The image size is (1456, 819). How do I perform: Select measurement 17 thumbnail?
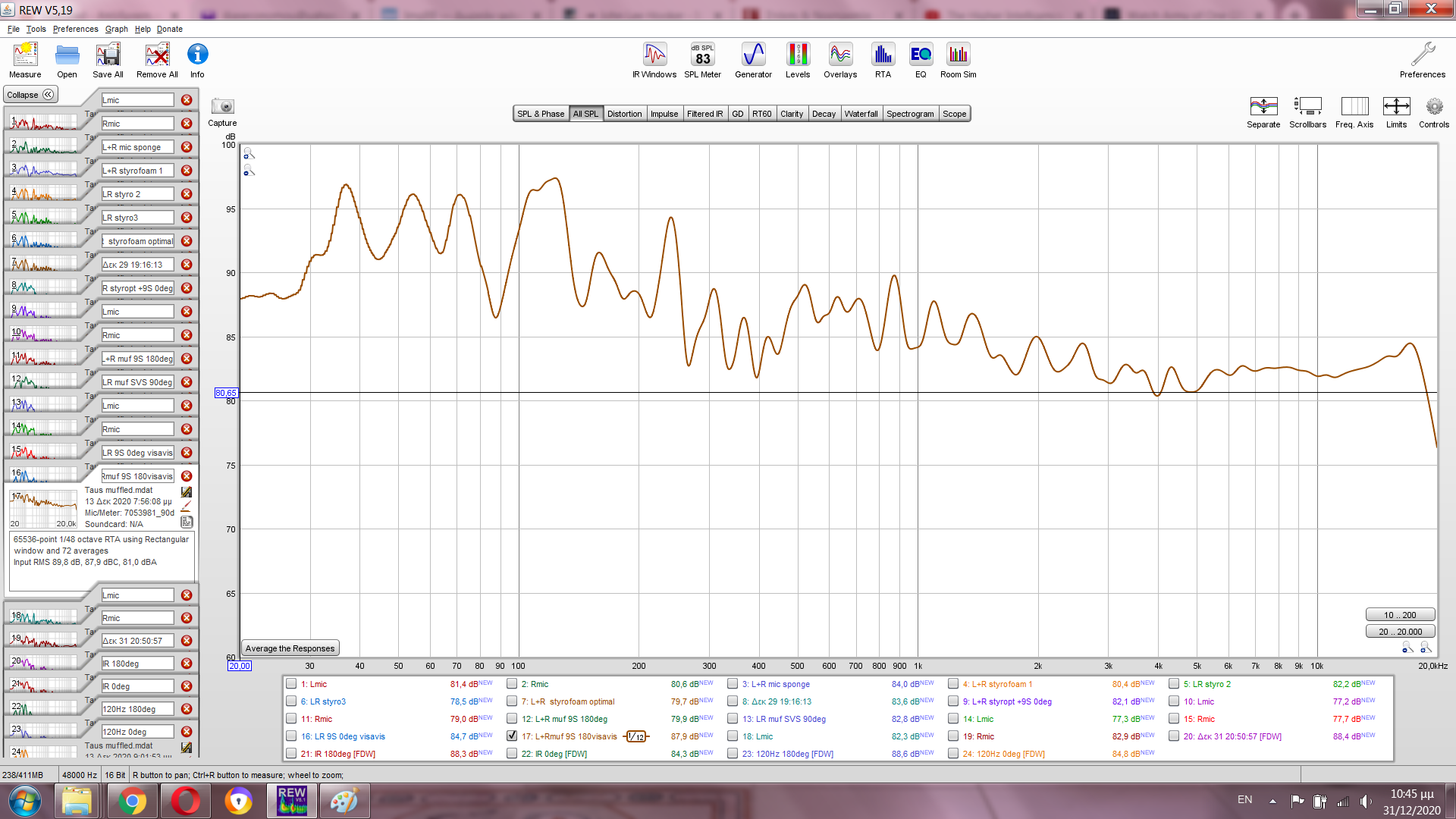point(43,510)
